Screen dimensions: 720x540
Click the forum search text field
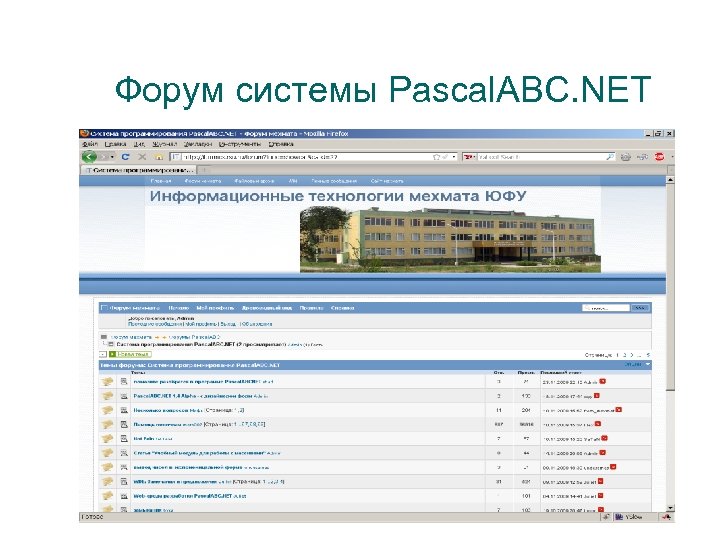pyautogui.click(x=606, y=308)
